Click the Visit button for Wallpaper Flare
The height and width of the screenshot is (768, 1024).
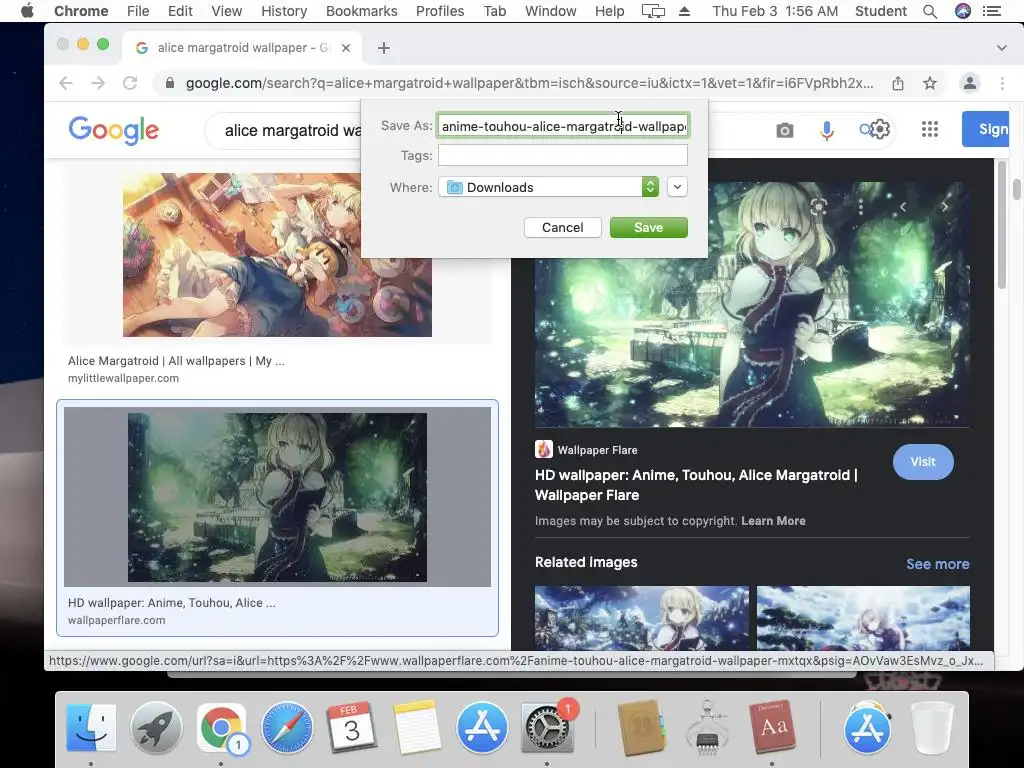point(923,462)
